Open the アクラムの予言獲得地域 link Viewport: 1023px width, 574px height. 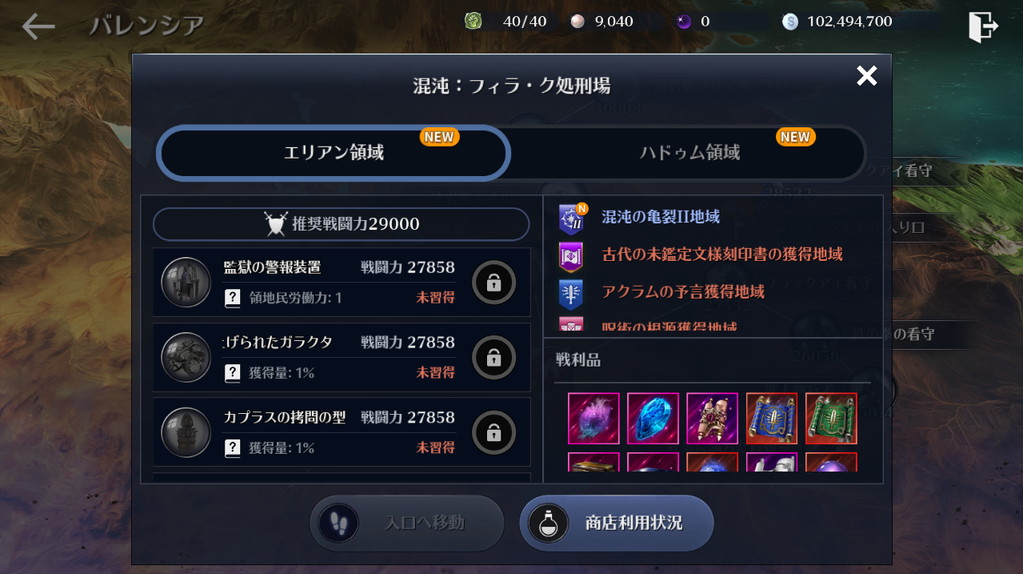click(x=683, y=292)
